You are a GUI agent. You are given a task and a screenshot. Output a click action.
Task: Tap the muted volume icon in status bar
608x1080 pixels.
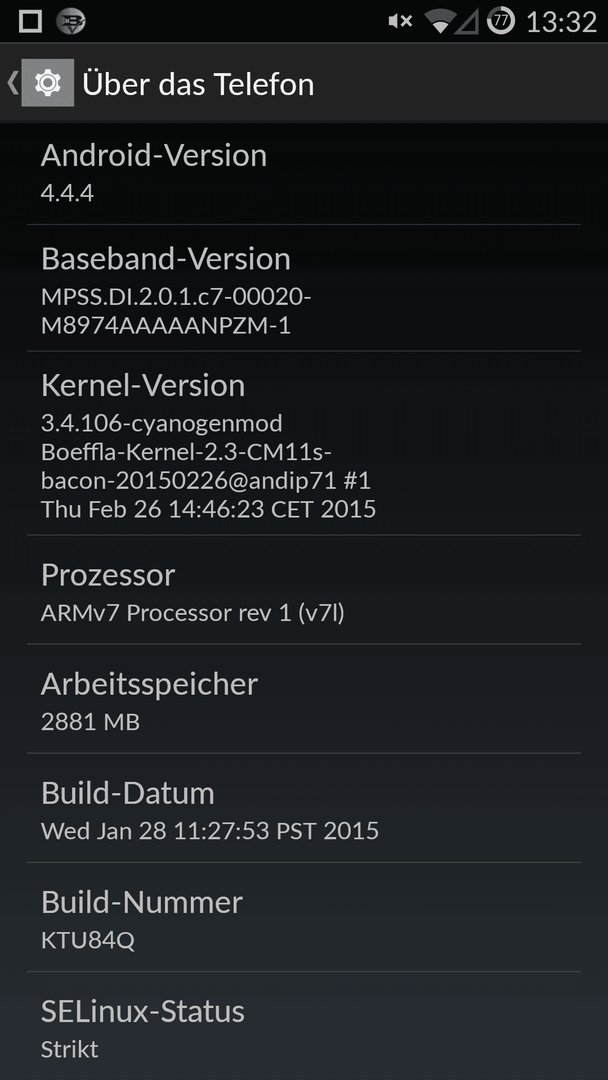click(399, 21)
